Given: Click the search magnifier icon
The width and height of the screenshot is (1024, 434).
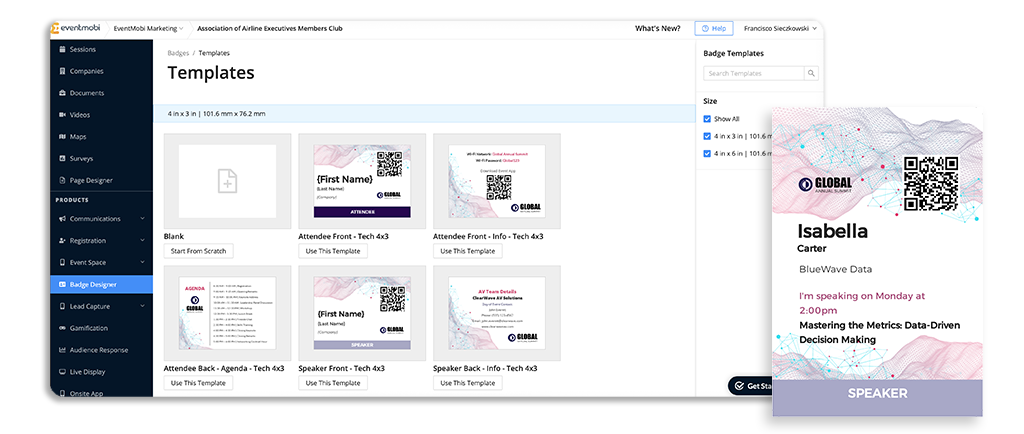Looking at the screenshot, I should 811,74.
